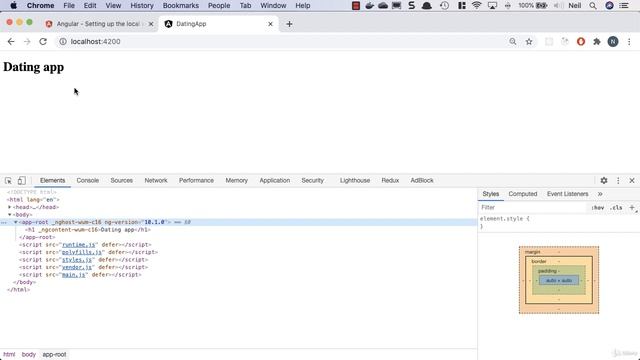Open the Security panel
640x360 pixels.
pos(313,180)
